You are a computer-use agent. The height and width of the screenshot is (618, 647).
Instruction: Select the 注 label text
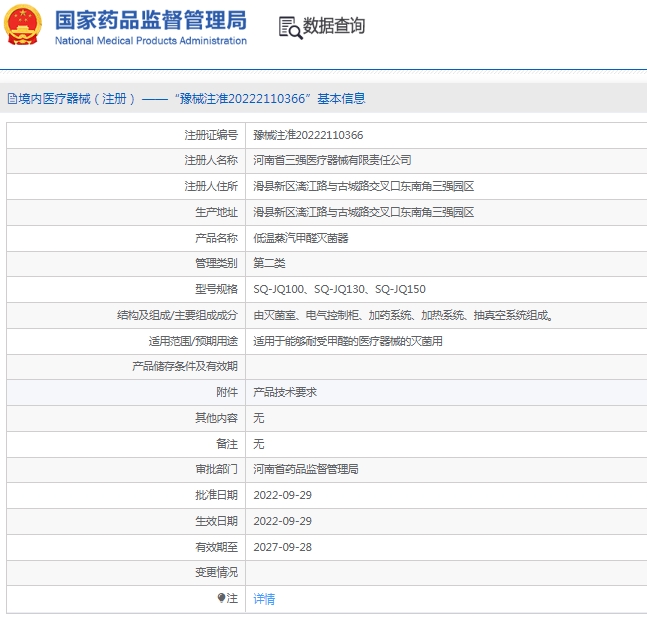(232, 598)
